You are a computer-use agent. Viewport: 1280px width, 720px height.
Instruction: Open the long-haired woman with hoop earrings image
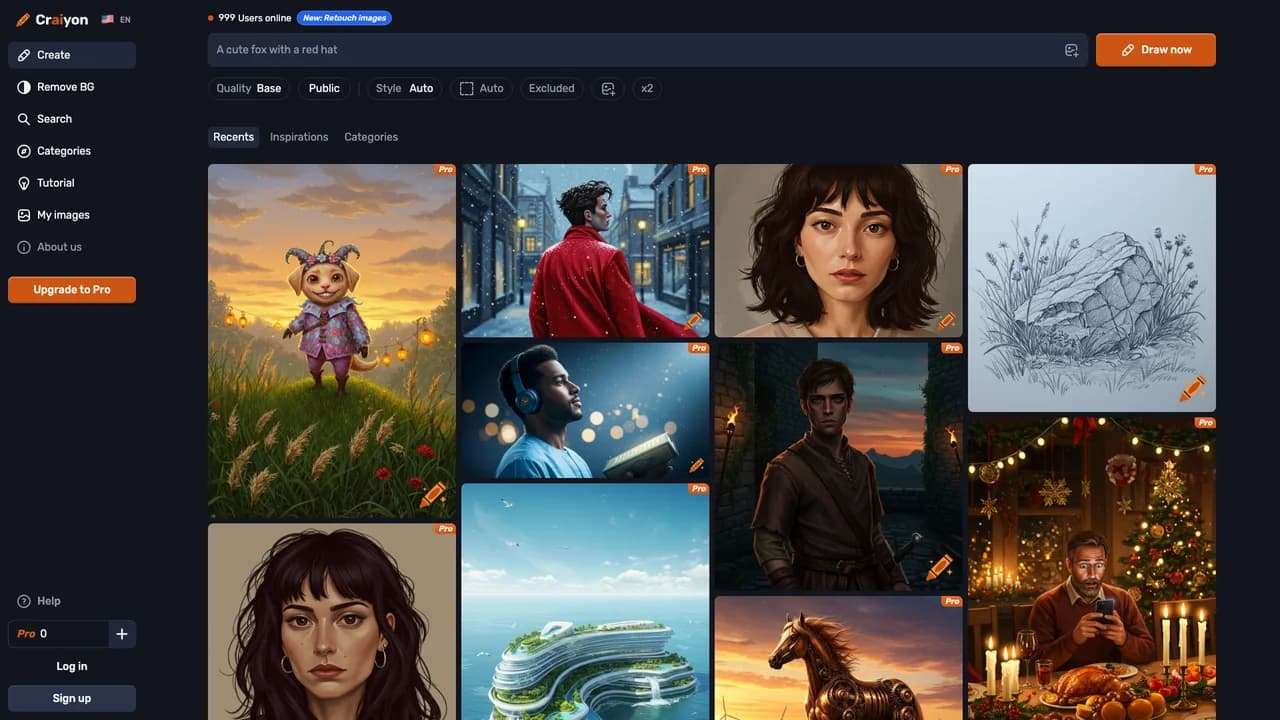332,622
